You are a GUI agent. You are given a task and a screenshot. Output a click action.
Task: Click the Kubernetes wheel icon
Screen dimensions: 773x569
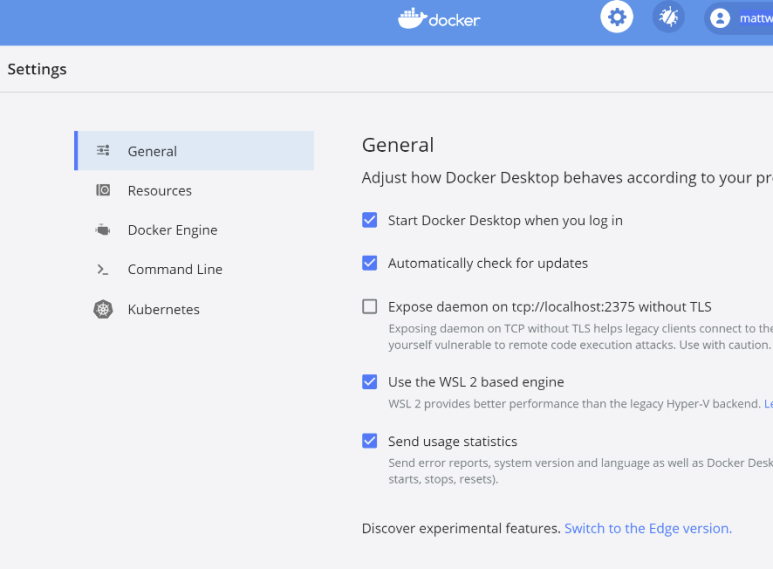tap(103, 309)
